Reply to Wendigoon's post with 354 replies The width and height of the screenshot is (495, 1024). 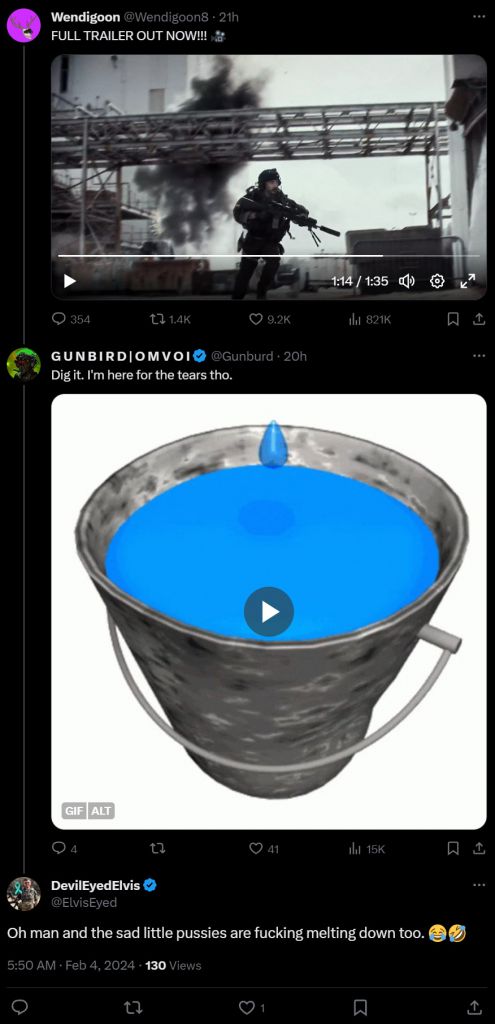(71, 319)
